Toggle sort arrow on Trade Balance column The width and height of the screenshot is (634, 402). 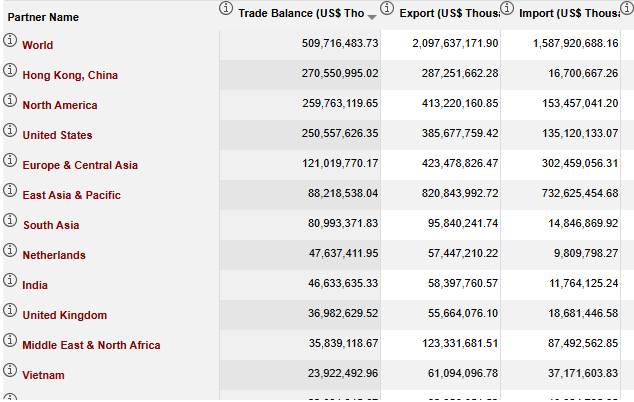pyautogui.click(x=372, y=17)
